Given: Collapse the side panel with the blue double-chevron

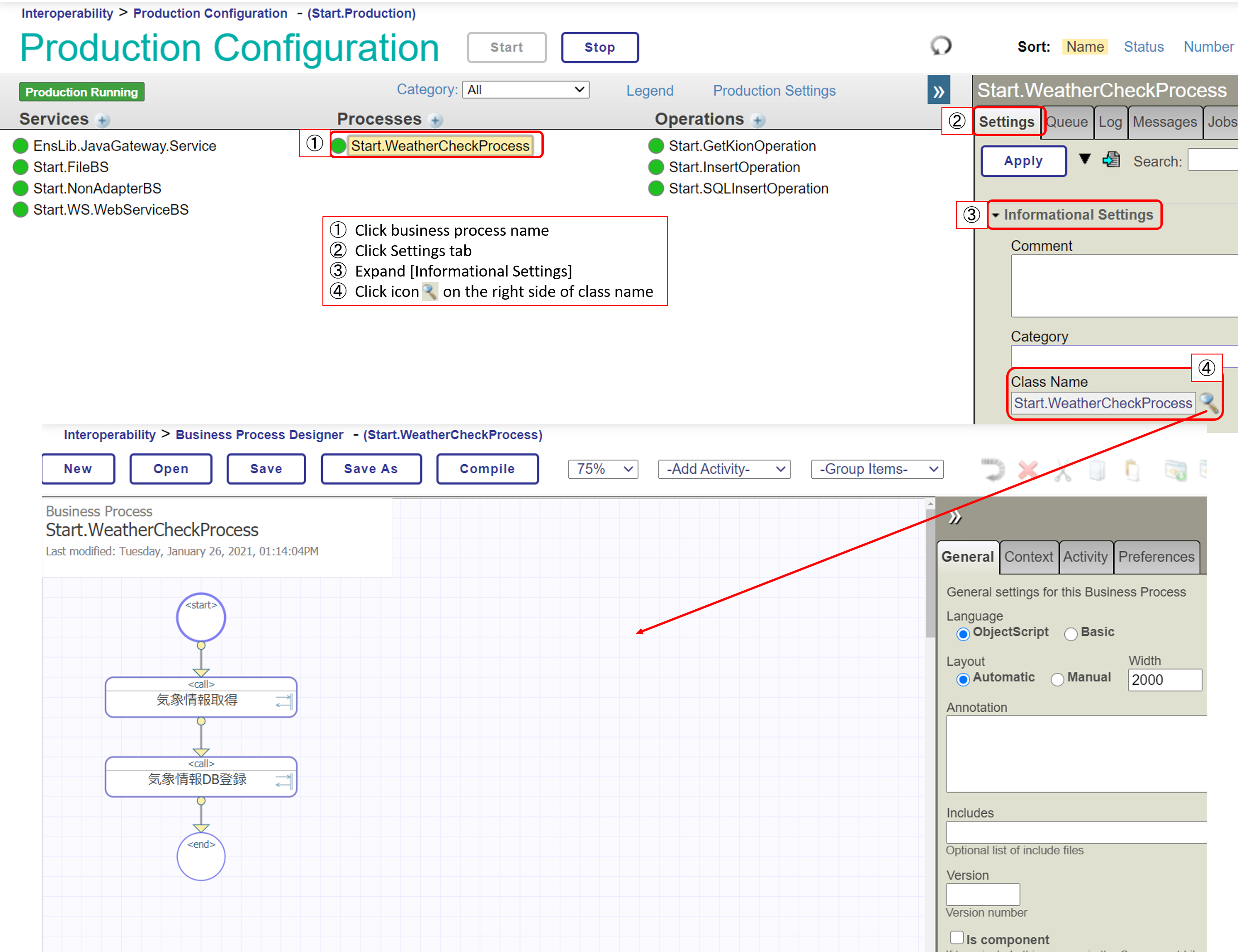Looking at the screenshot, I should click(x=938, y=91).
